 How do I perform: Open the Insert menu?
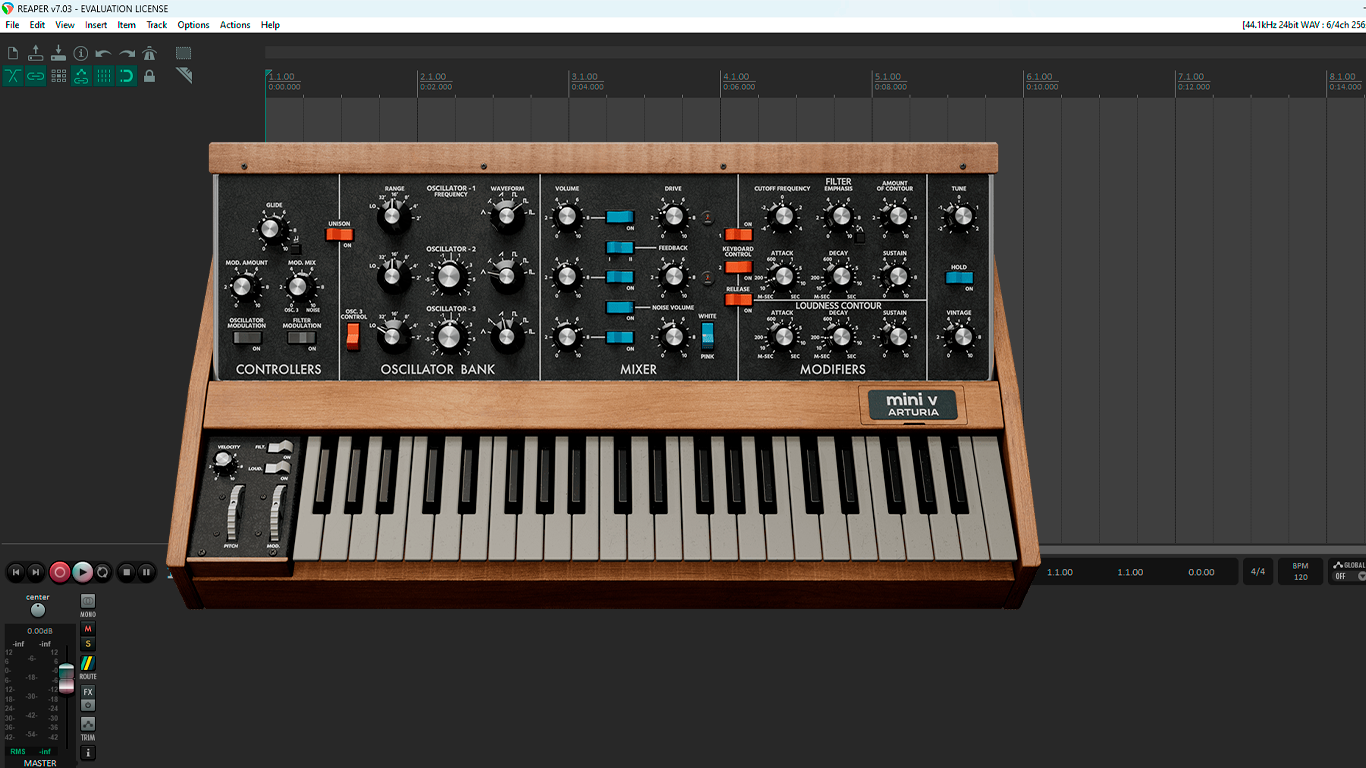tap(96, 25)
